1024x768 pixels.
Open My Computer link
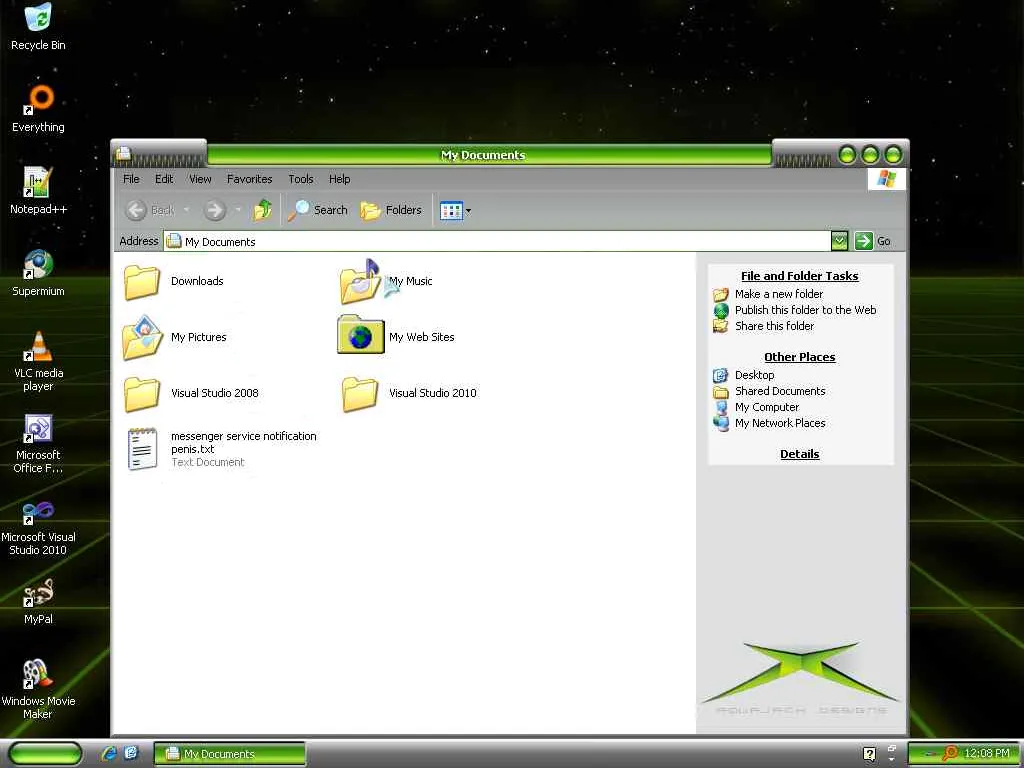coord(756,407)
